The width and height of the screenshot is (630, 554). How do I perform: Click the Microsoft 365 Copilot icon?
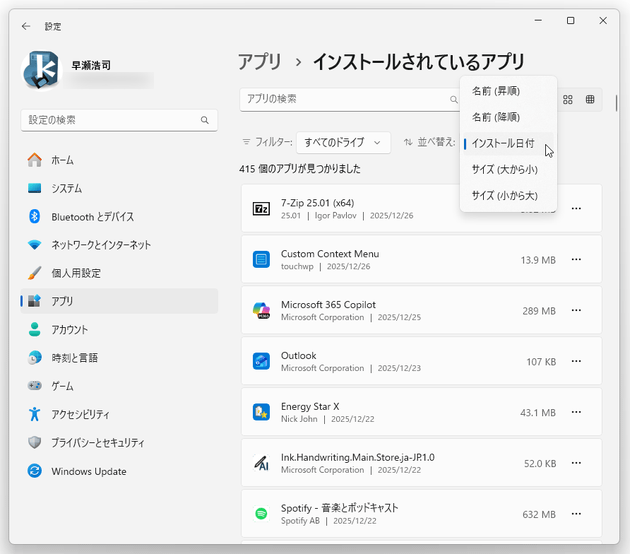coord(261,311)
